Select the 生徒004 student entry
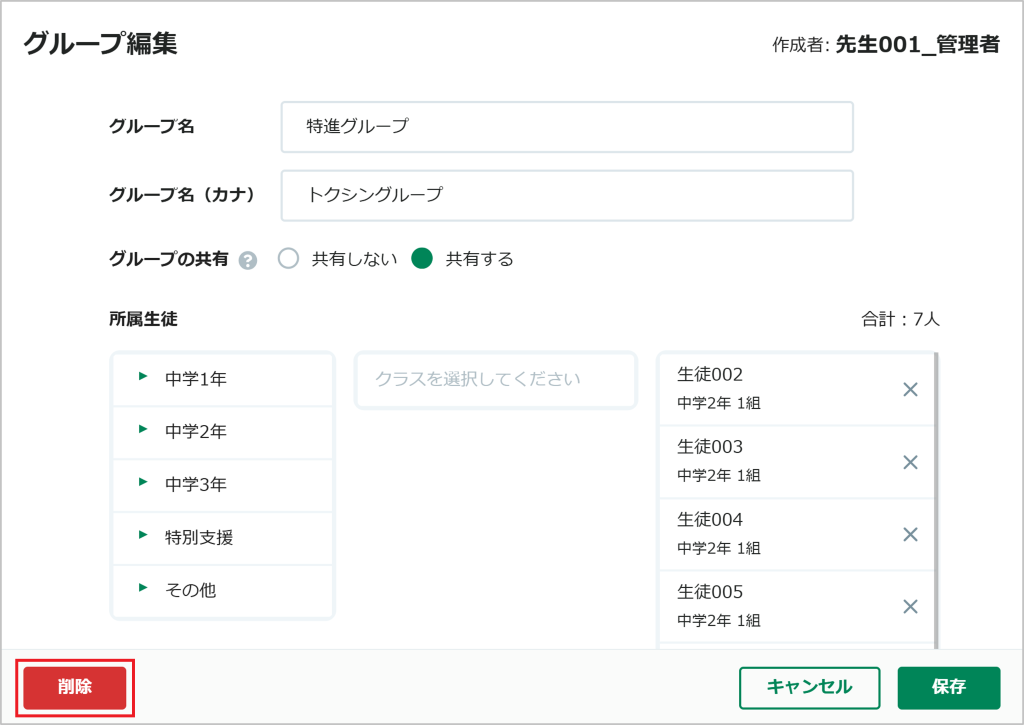 pos(796,534)
